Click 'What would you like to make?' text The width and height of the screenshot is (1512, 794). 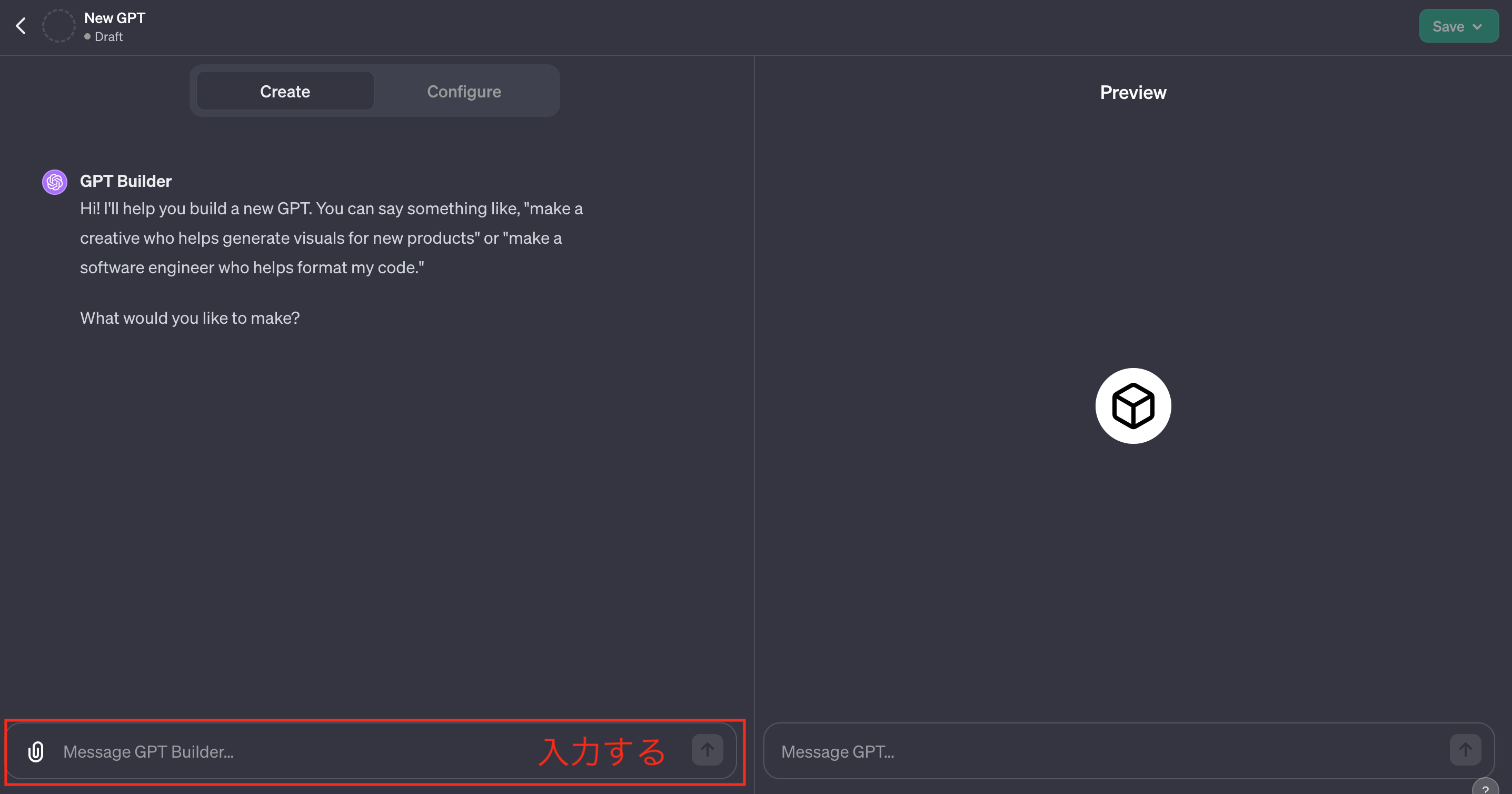pos(190,317)
